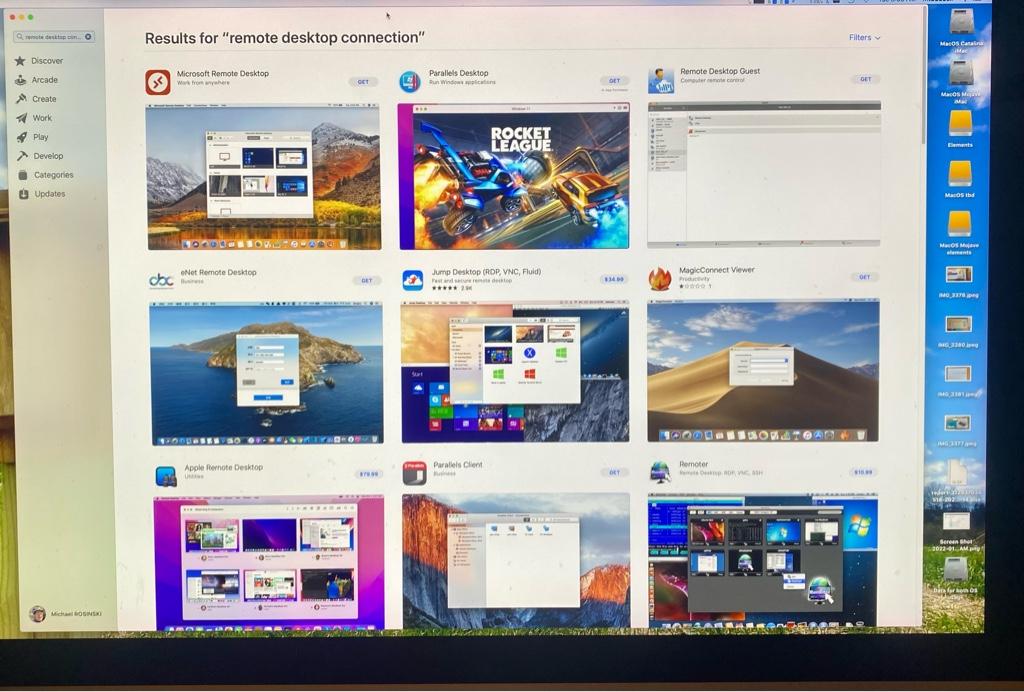Expand the Filters dropdown
Image resolution: width=1024 pixels, height=692 pixels.
pyautogui.click(x=864, y=37)
